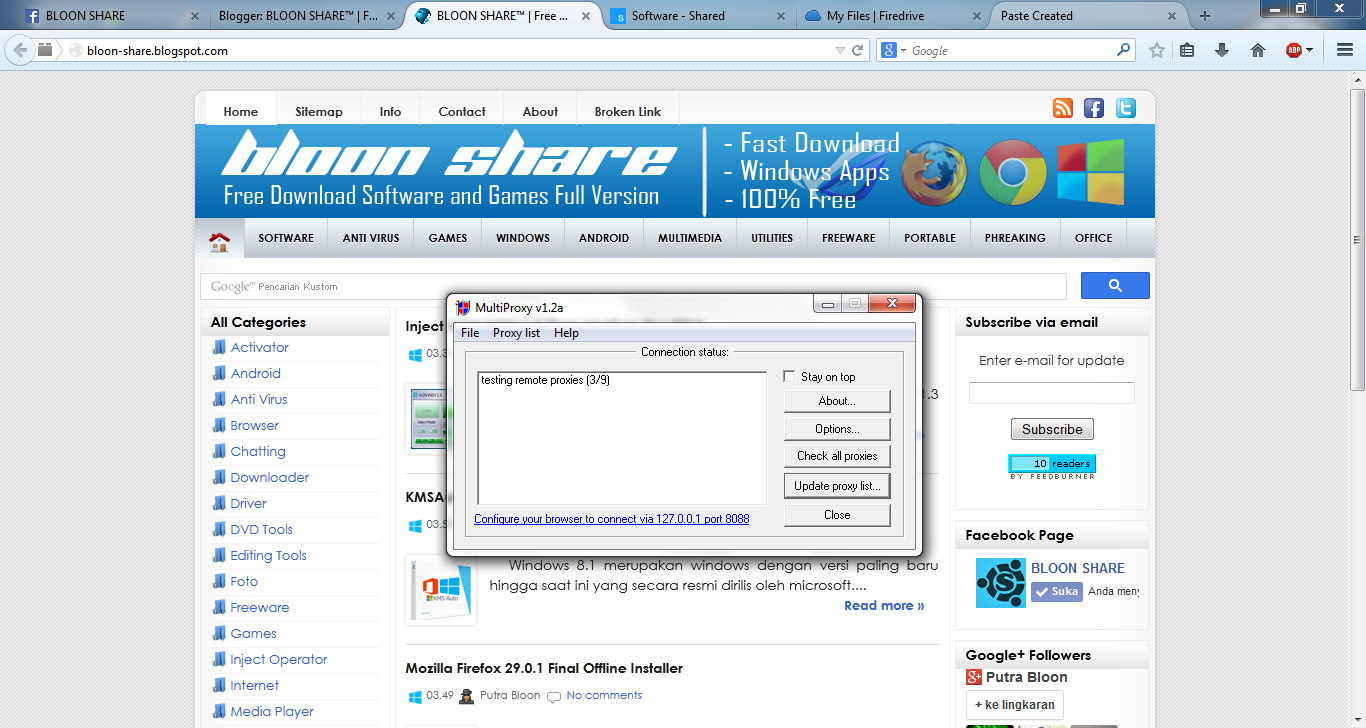1366x728 pixels.
Task: Open the Adblock Plus ABP icon
Action: [1293, 50]
